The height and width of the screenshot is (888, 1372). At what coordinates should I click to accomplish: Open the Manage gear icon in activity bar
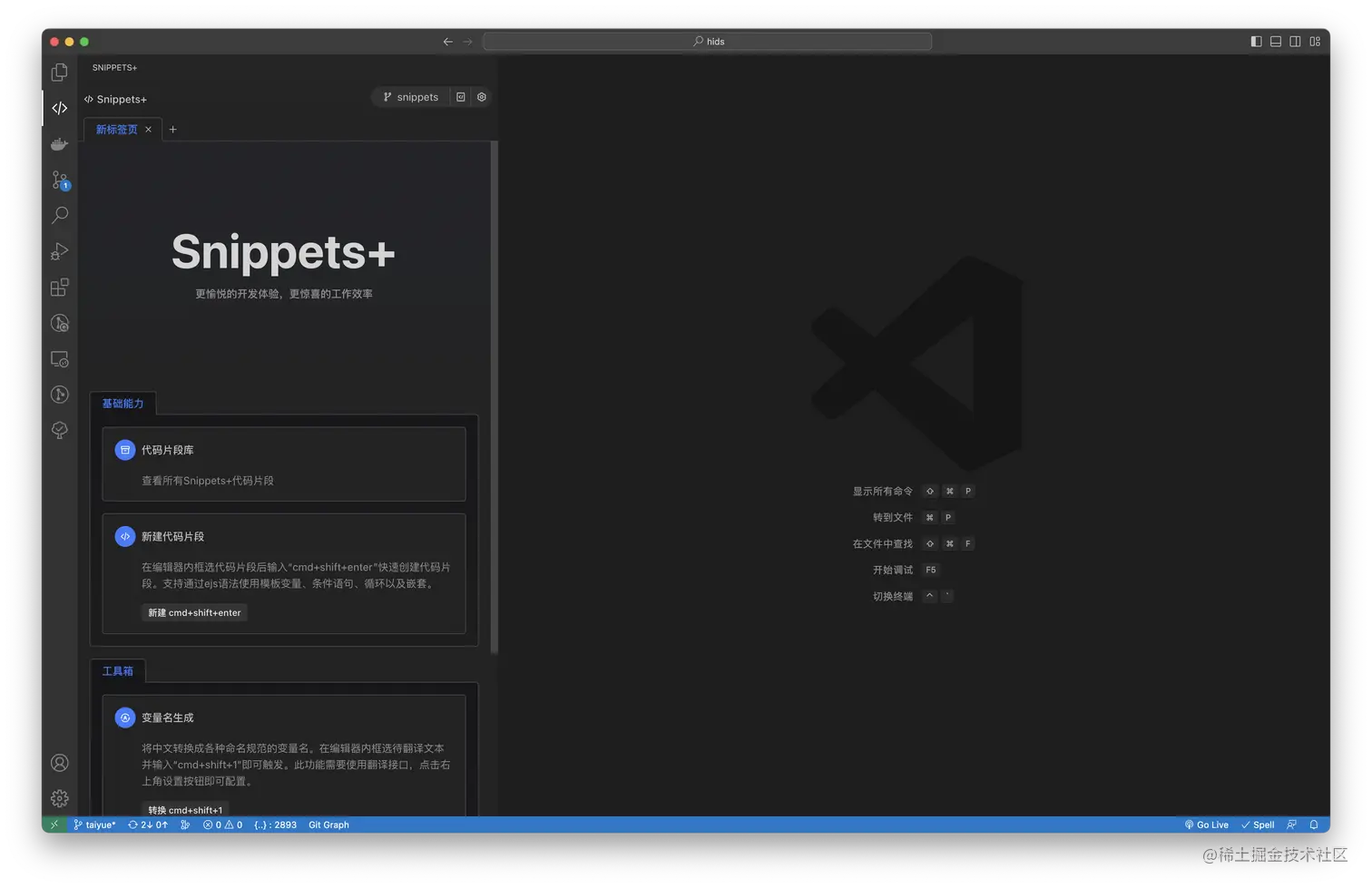(x=60, y=798)
